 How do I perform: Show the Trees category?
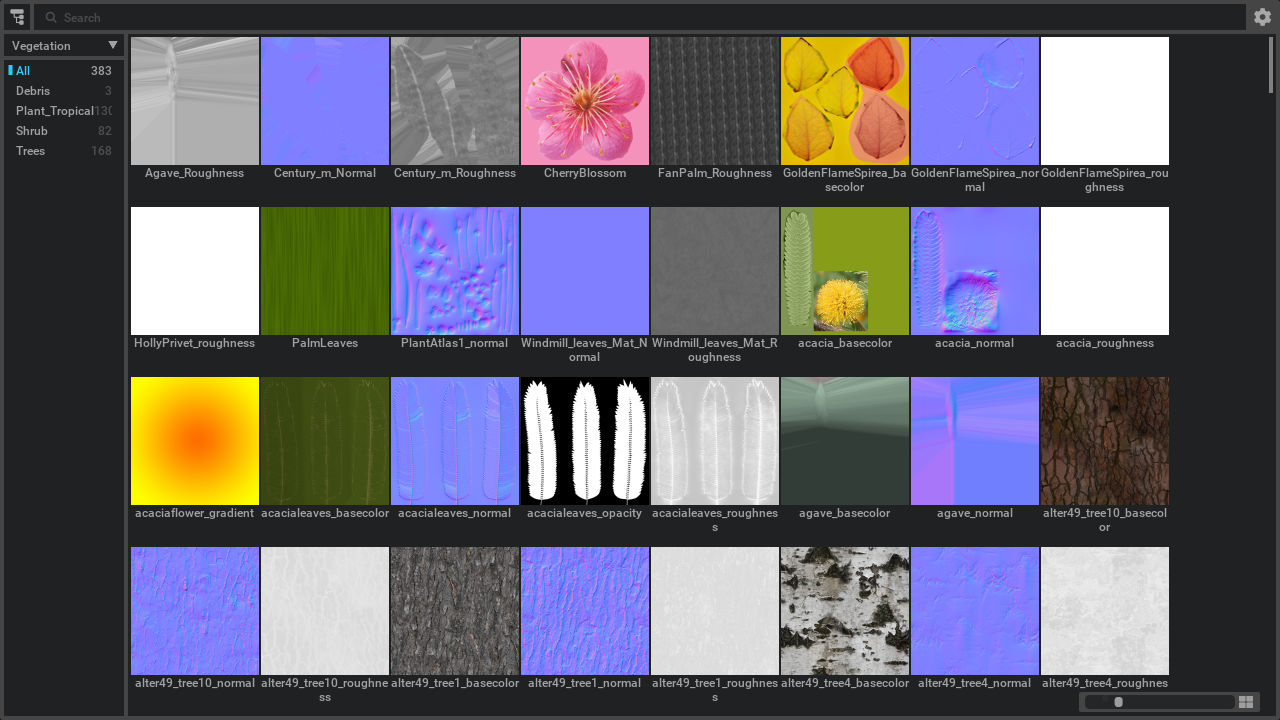[x=31, y=151]
